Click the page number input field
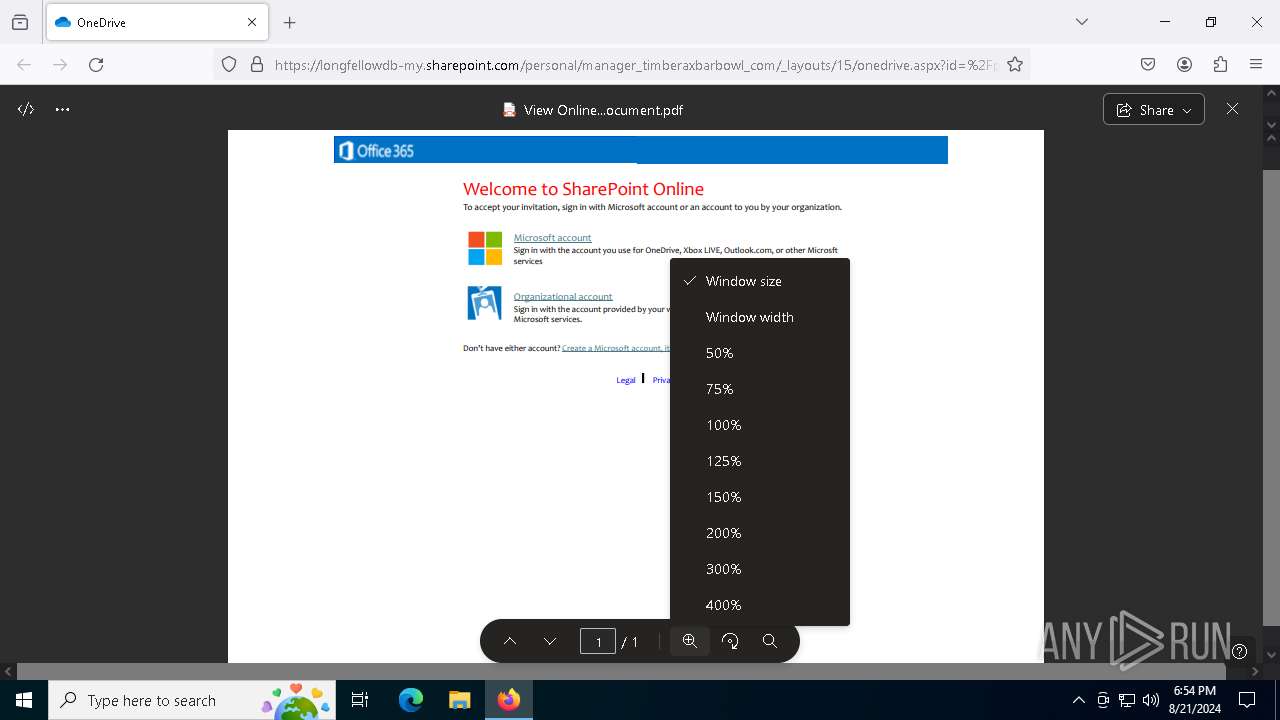 598,641
